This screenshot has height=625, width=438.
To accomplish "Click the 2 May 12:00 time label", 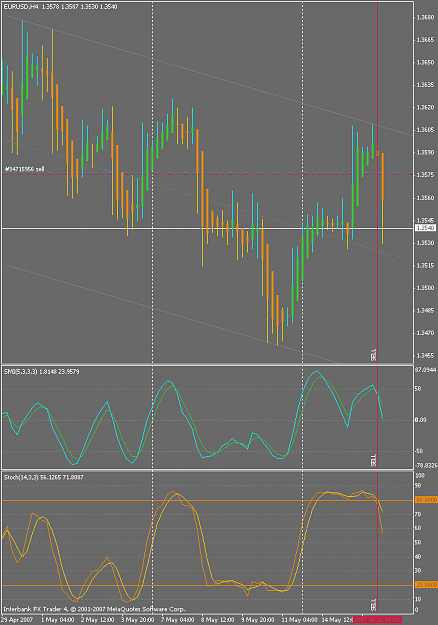I will 97,620.
